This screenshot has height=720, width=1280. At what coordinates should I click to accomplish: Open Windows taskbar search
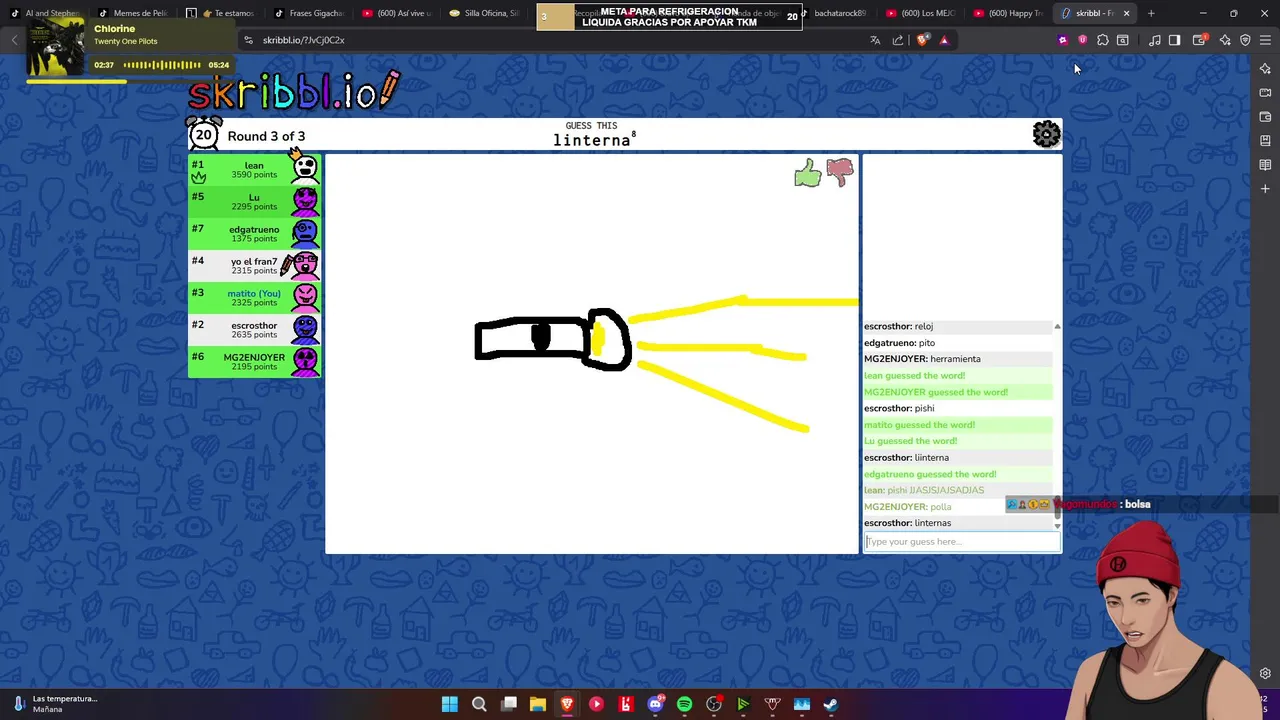tap(479, 704)
